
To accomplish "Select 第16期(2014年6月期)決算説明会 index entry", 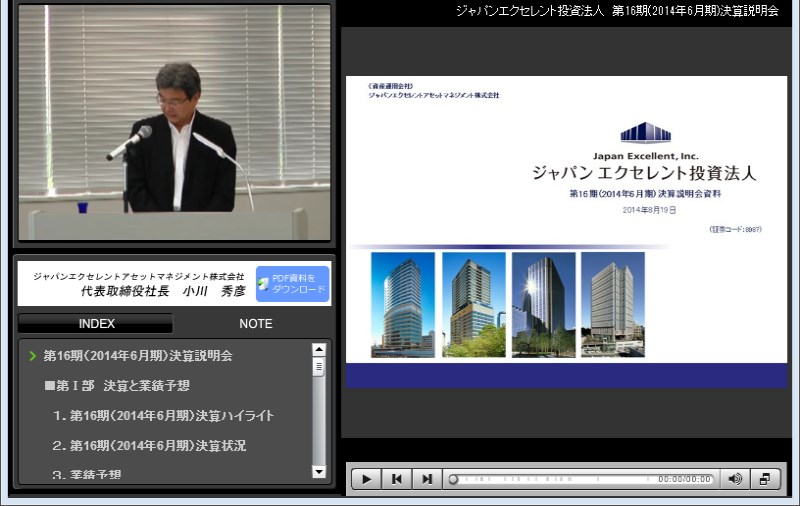I will [x=138, y=356].
